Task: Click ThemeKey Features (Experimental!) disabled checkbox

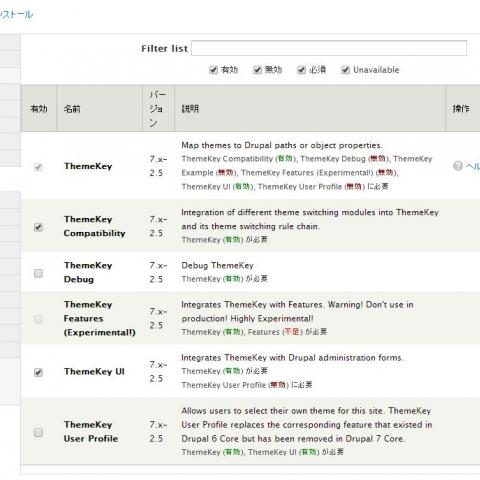Action: pyautogui.click(x=38, y=319)
